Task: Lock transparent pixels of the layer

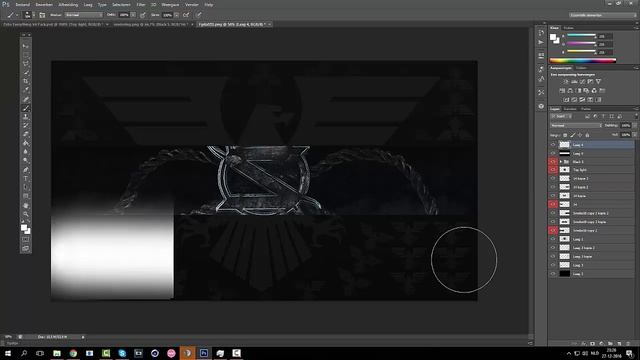Action: (x=565, y=135)
